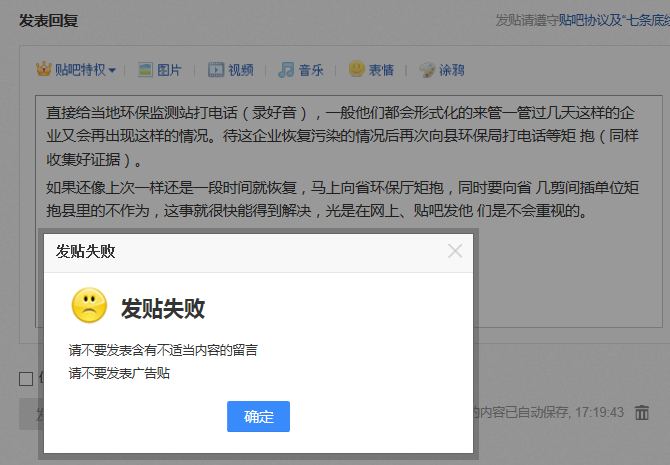Open the 贴吧特权 crown icon menu

[x=44, y=69]
